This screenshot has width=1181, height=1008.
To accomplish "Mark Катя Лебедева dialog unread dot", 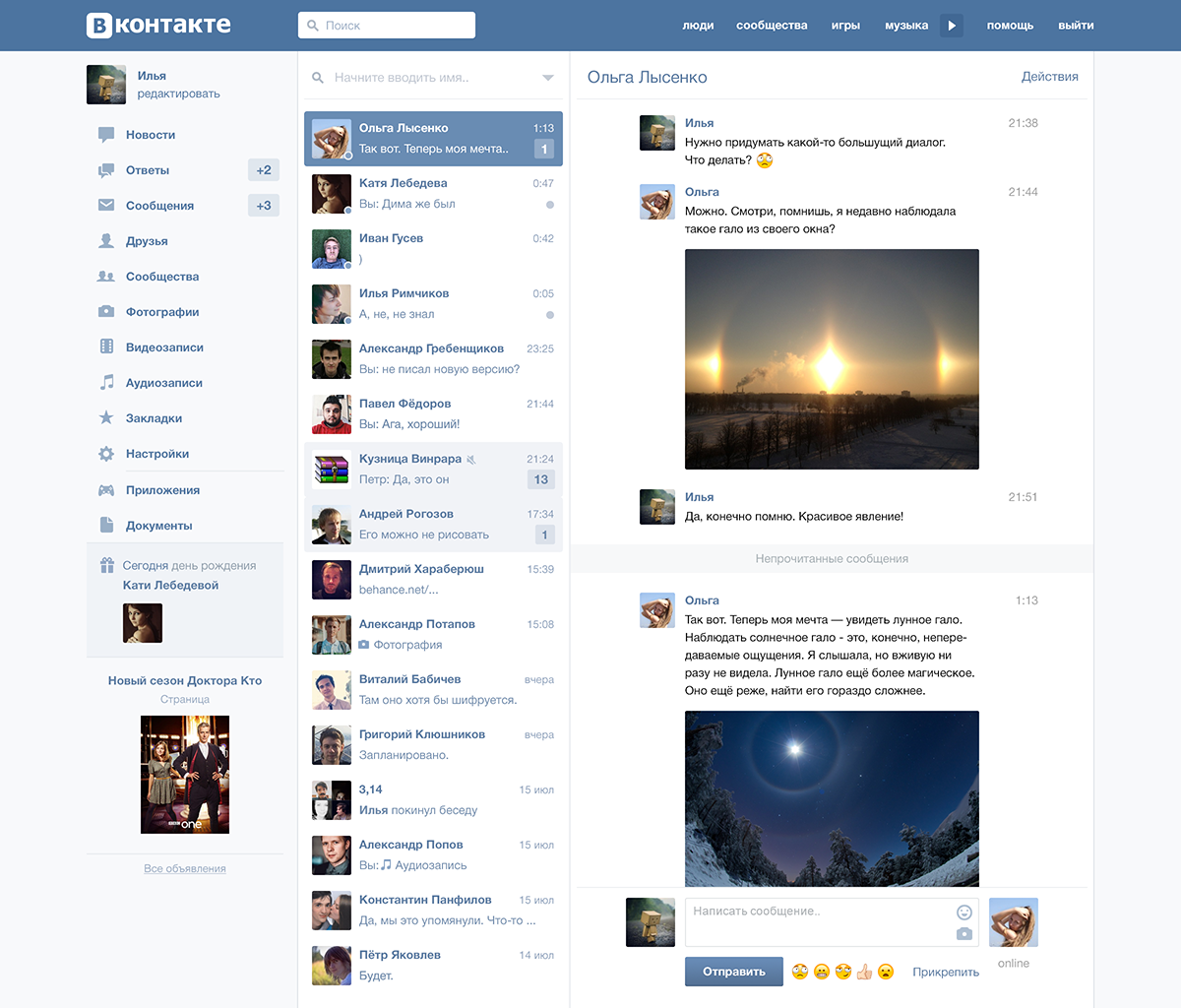I will (550, 205).
